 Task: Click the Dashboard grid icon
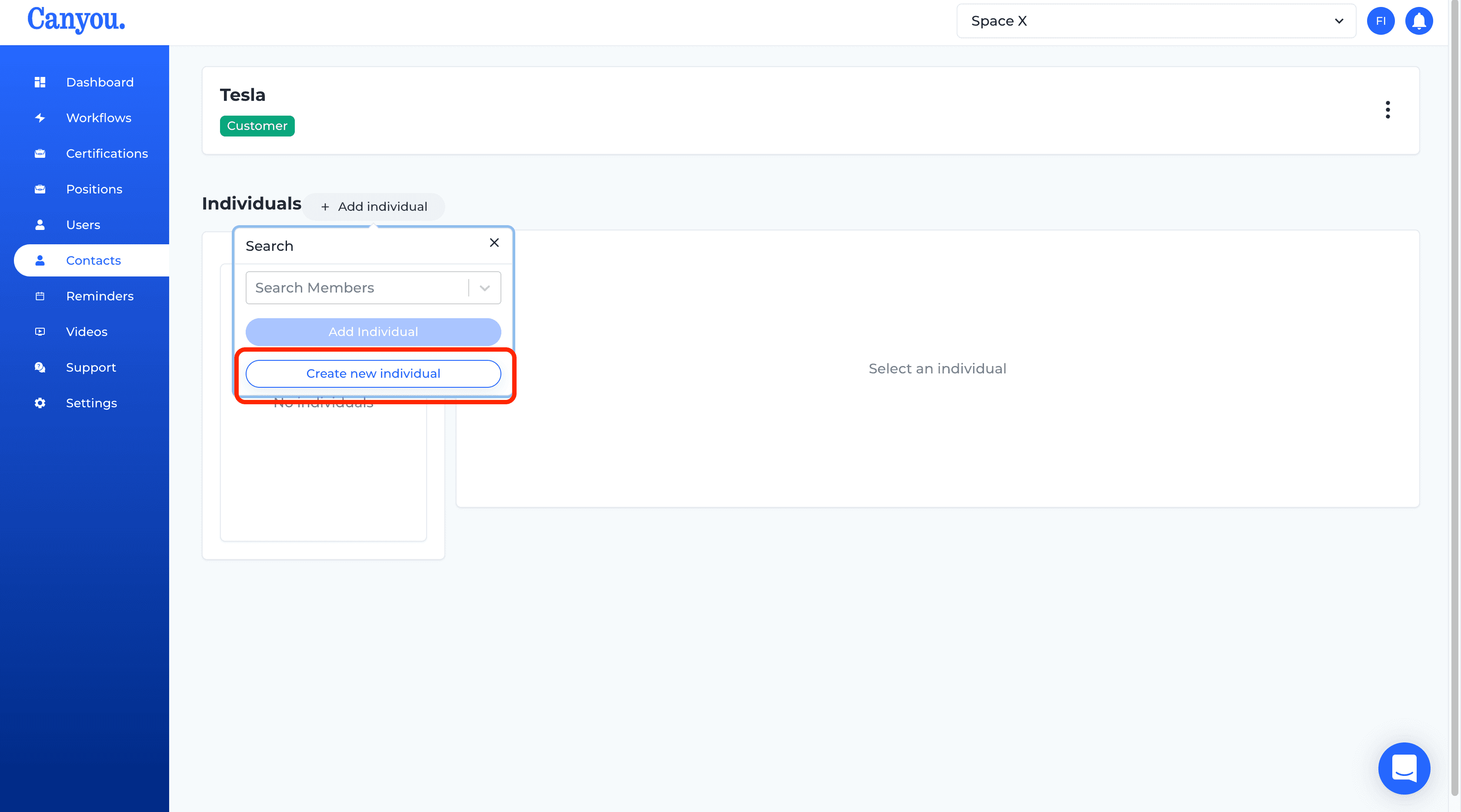pyautogui.click(x=40, y=82)
